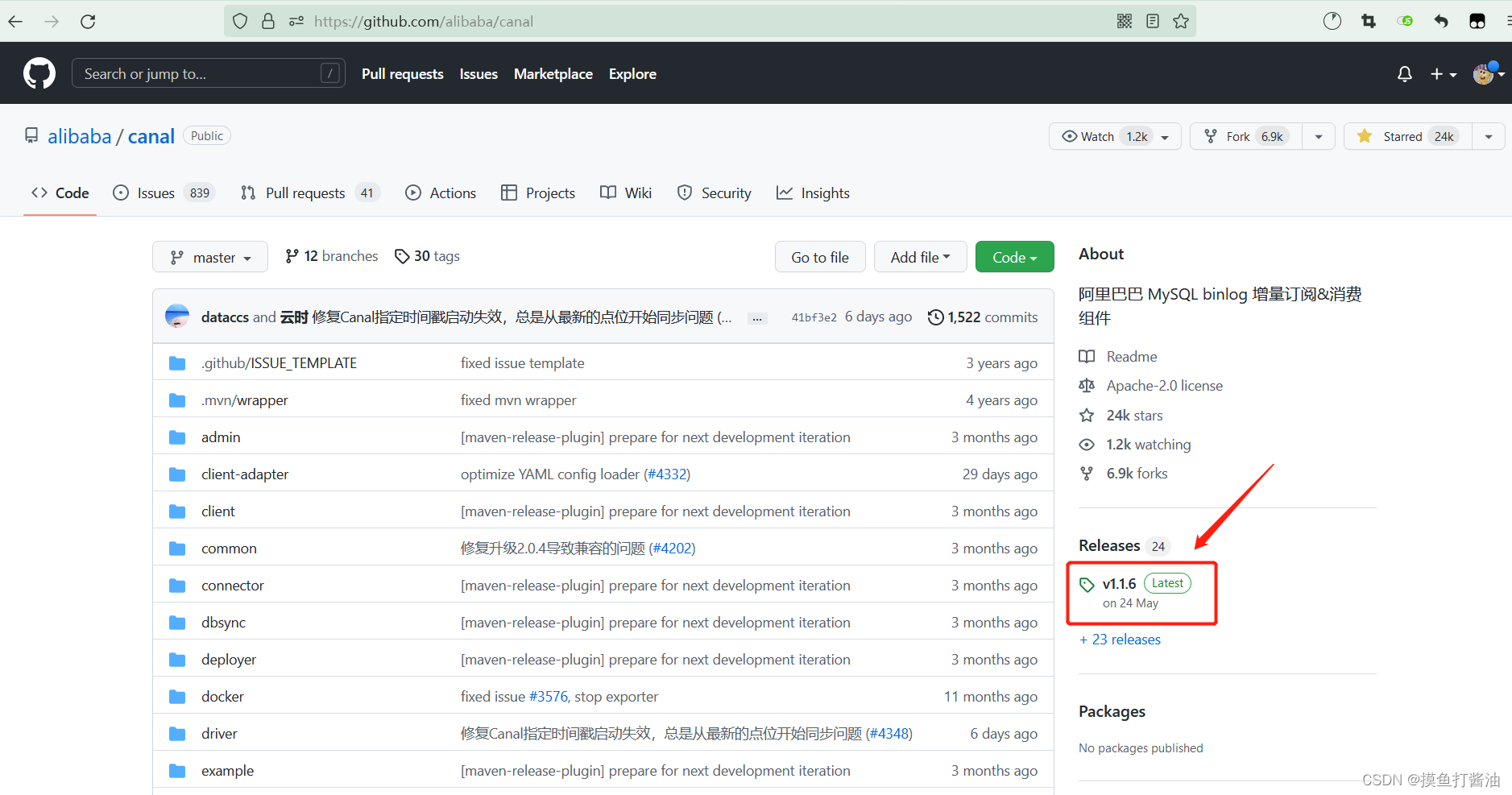Open the Actions tab
1512x795 pixels.
point(441,193)
